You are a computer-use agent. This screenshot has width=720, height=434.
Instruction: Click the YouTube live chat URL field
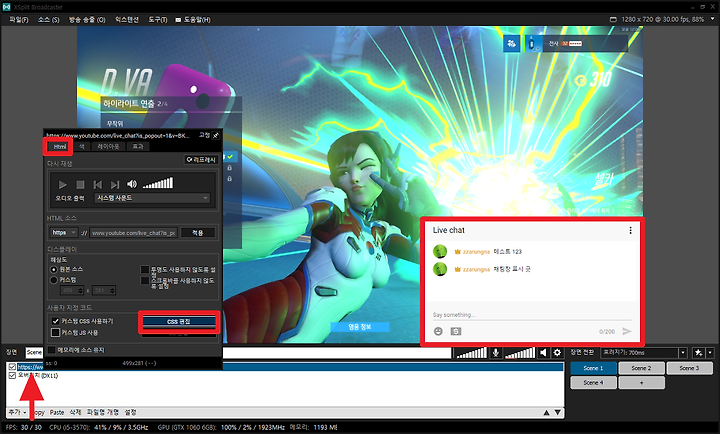pyautogui.click(x=133, y=233)
